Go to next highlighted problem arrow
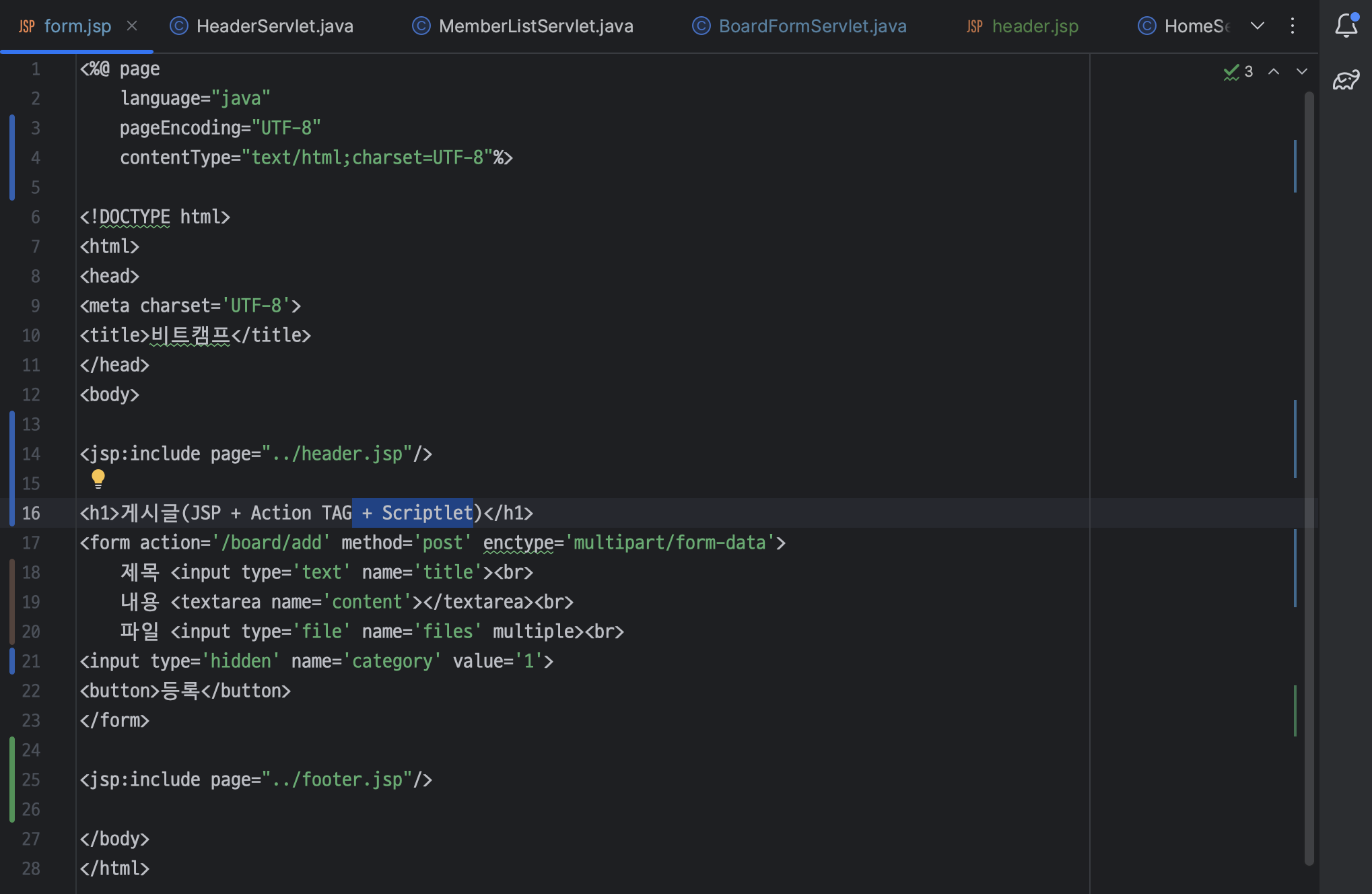The width and height of the screenshot is (1372, 894). tap(1302, 71)
